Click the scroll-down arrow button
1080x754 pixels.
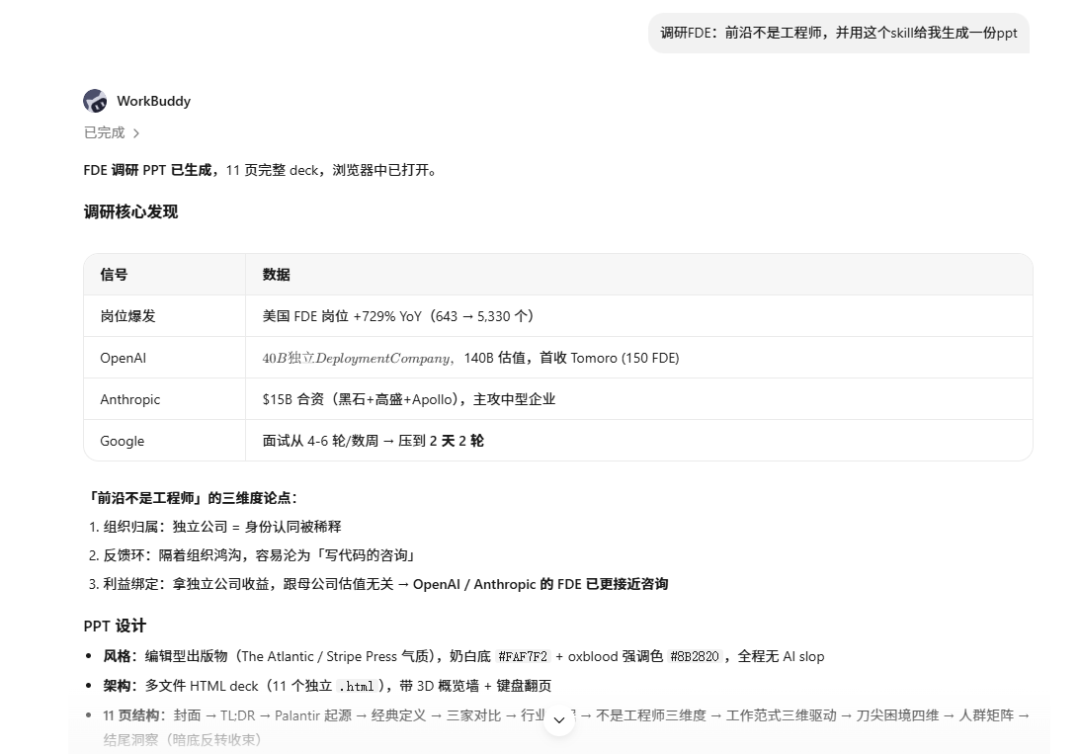[559, 720]
